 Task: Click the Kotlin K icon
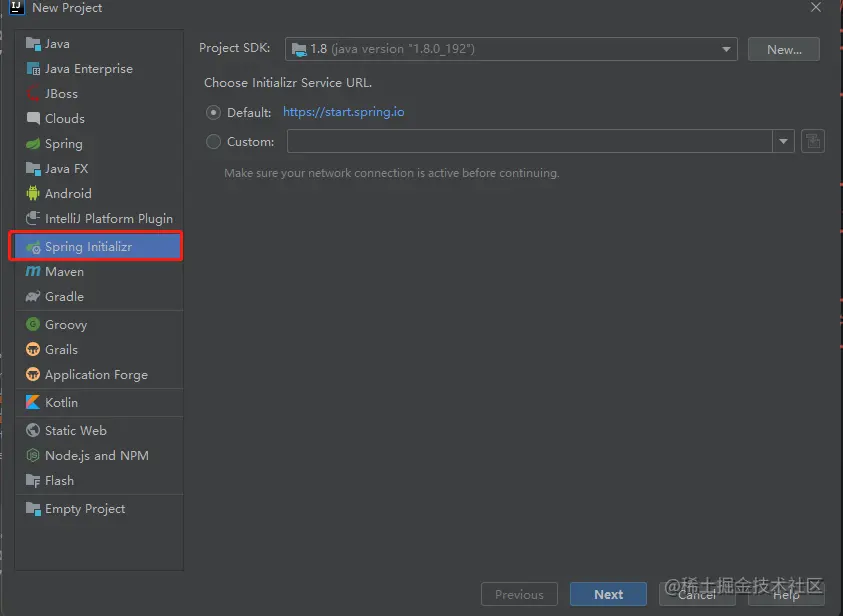pyautogui.click(x=33, y=402)
